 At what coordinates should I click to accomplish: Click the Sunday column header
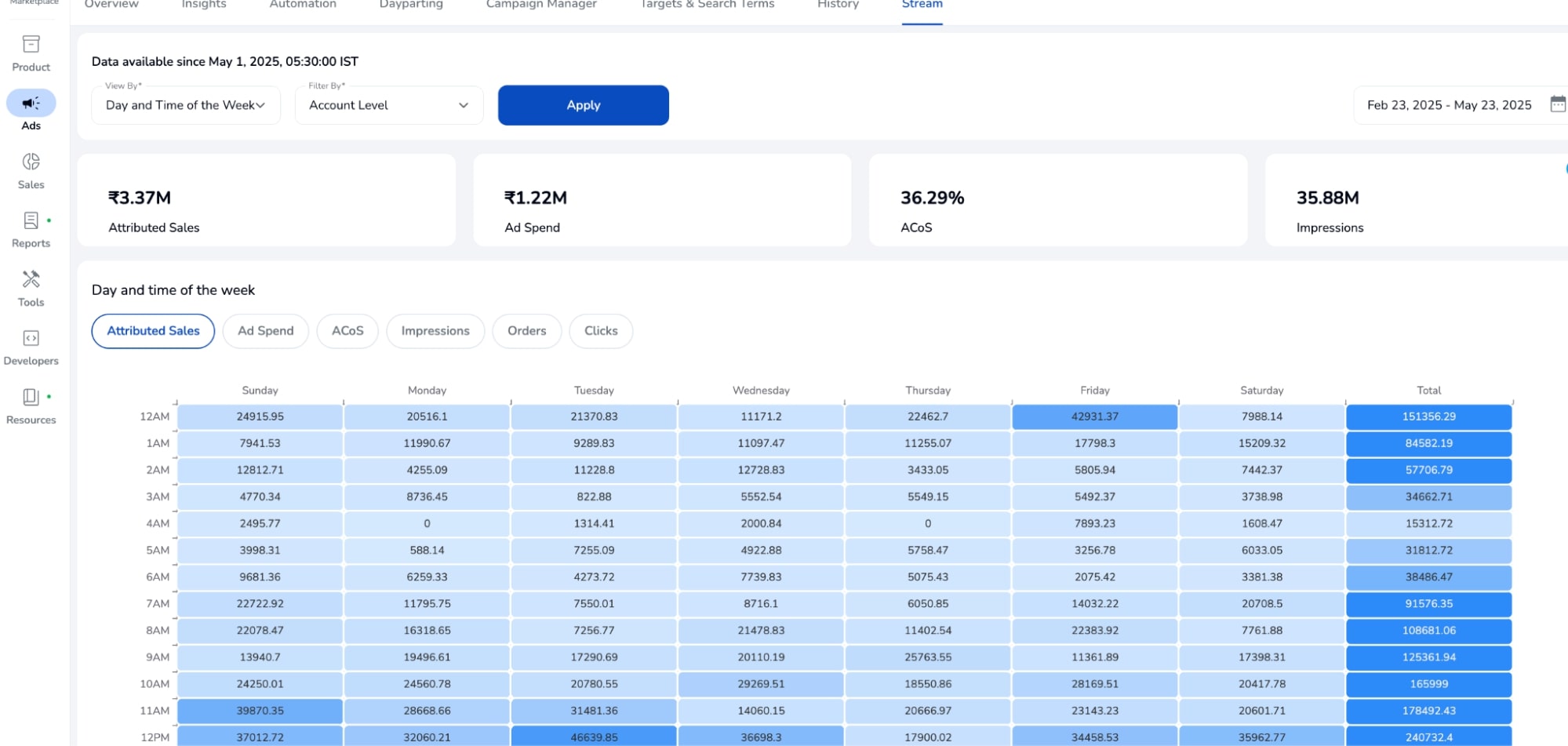click(x=260, y=391)
